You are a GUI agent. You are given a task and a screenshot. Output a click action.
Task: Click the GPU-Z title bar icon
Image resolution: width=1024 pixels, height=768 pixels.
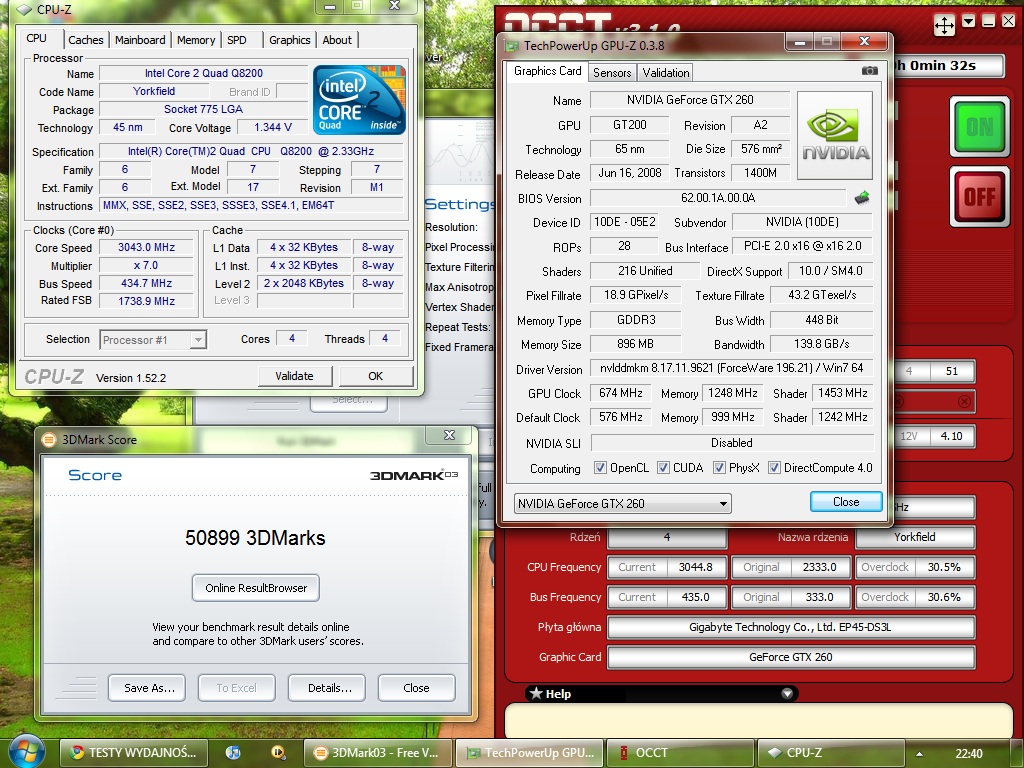[513, 46]
